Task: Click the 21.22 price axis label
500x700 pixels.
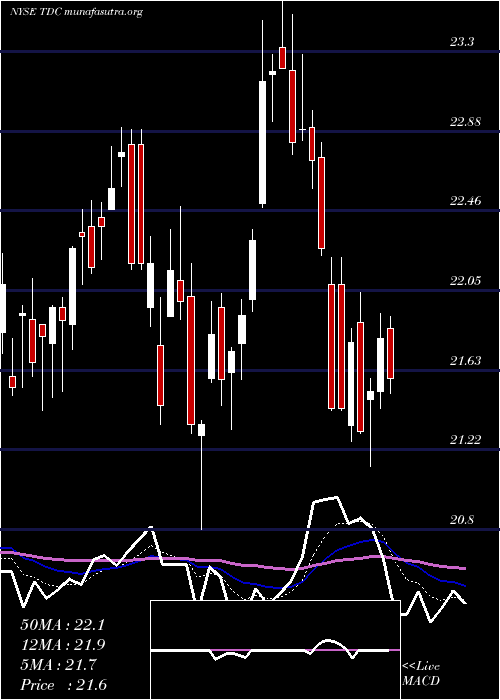Action: (465, 440)
